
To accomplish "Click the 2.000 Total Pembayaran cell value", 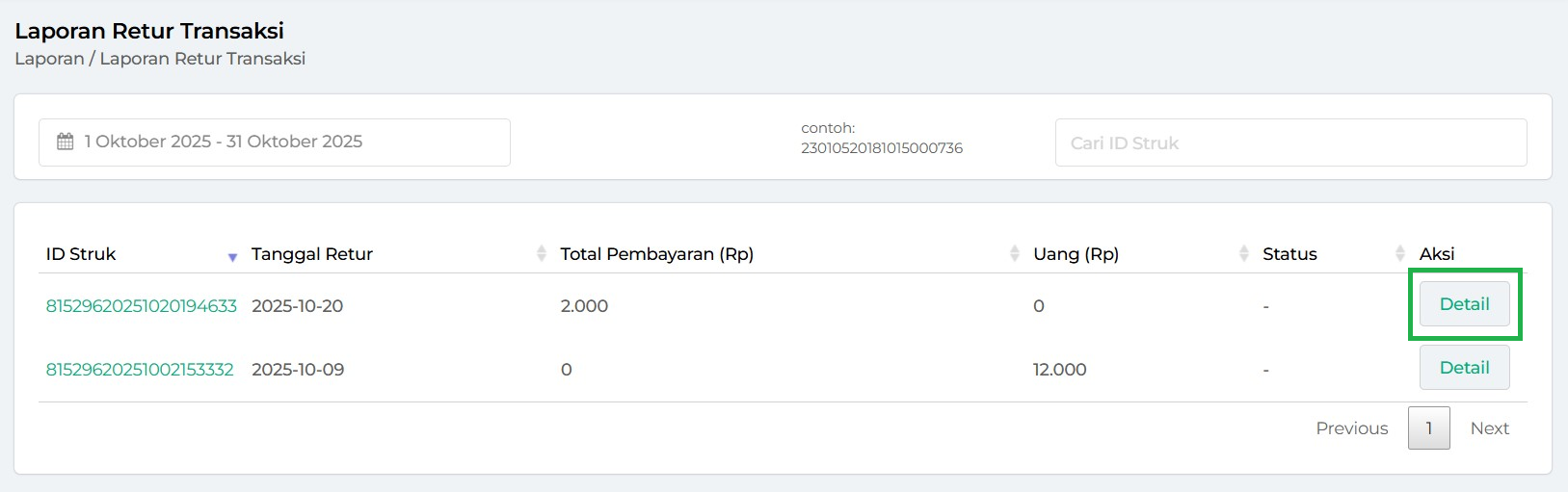I will 584,306.
